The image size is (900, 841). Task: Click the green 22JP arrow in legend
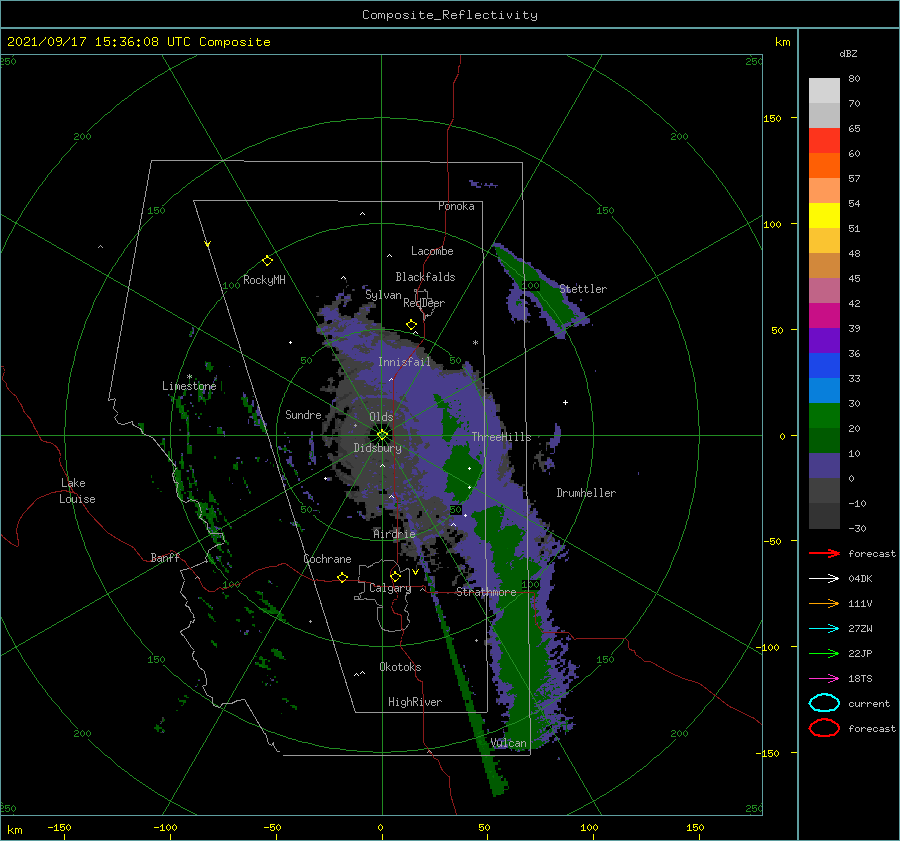824,653
